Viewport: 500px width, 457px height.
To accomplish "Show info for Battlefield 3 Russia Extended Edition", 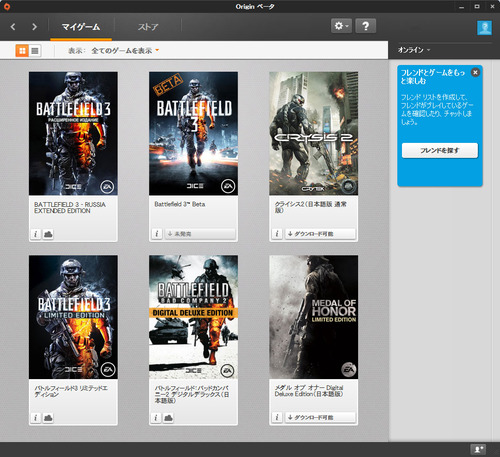I will (36, 234).
